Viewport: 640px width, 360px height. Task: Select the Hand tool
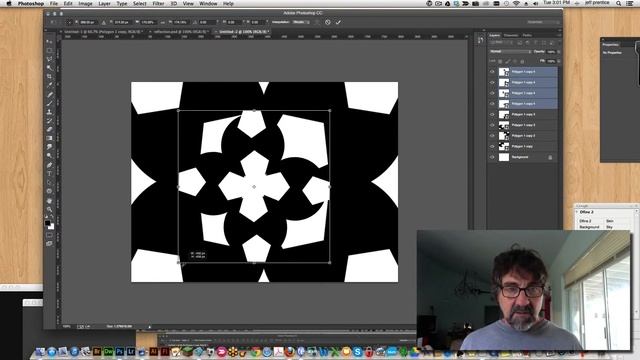coord(49,201)
